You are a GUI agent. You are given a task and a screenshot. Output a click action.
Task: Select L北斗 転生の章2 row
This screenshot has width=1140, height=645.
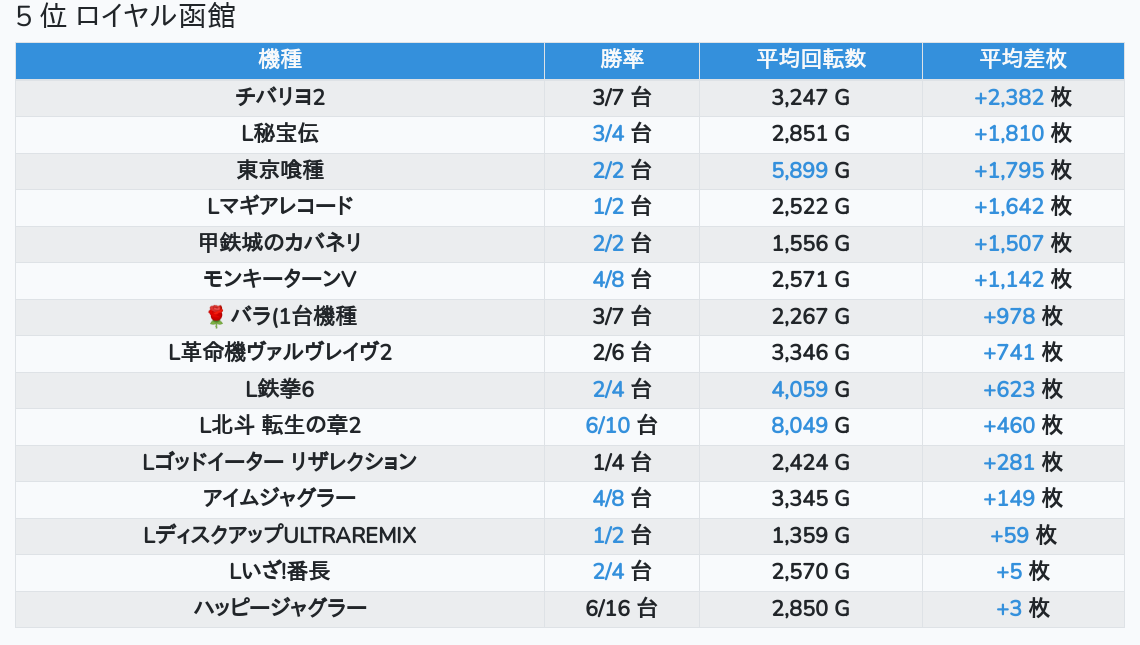[280, 426]
